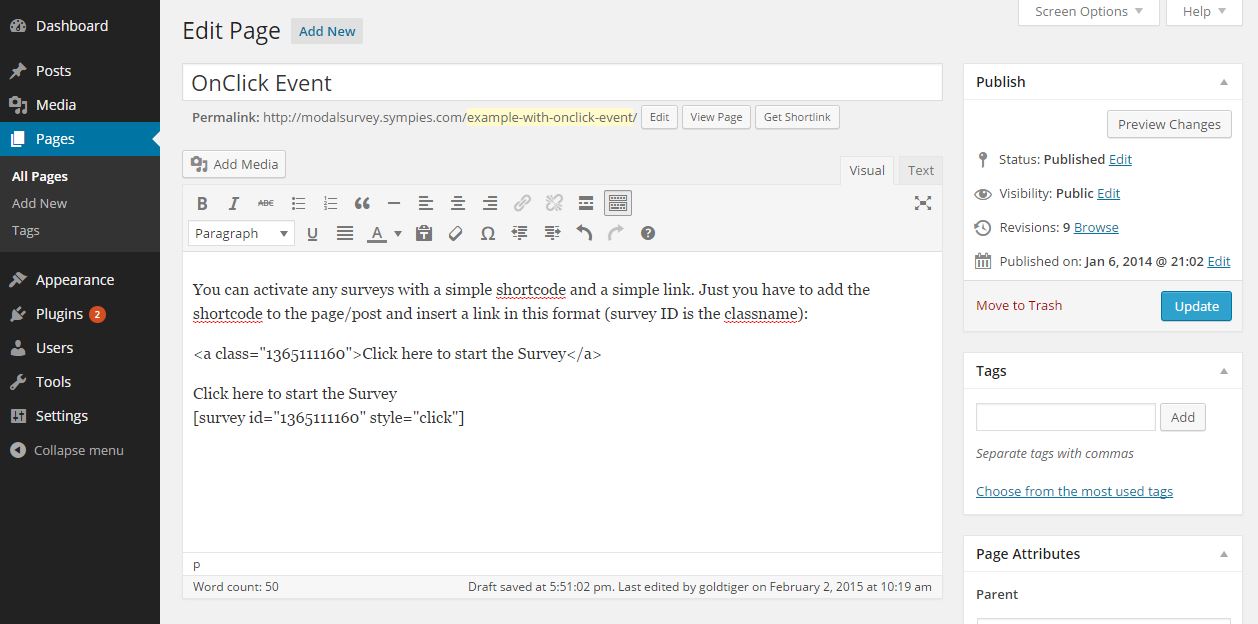Viewport: 1258px width, 624px height.
Task: Click Add New button beside Edit Page
Action: (327, 31)
